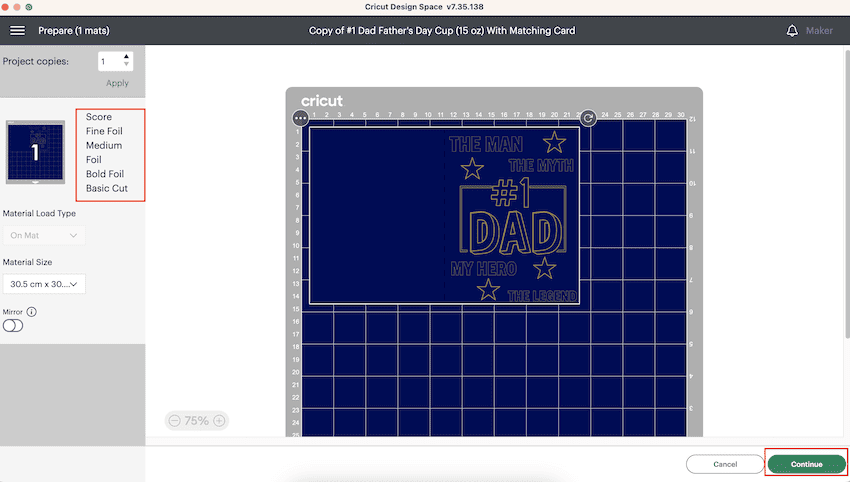Image resolution: width=850 pixels, height=482 pixels.
Task: Select the mat 1 thumbnail
Action: [x=35, y=152]
